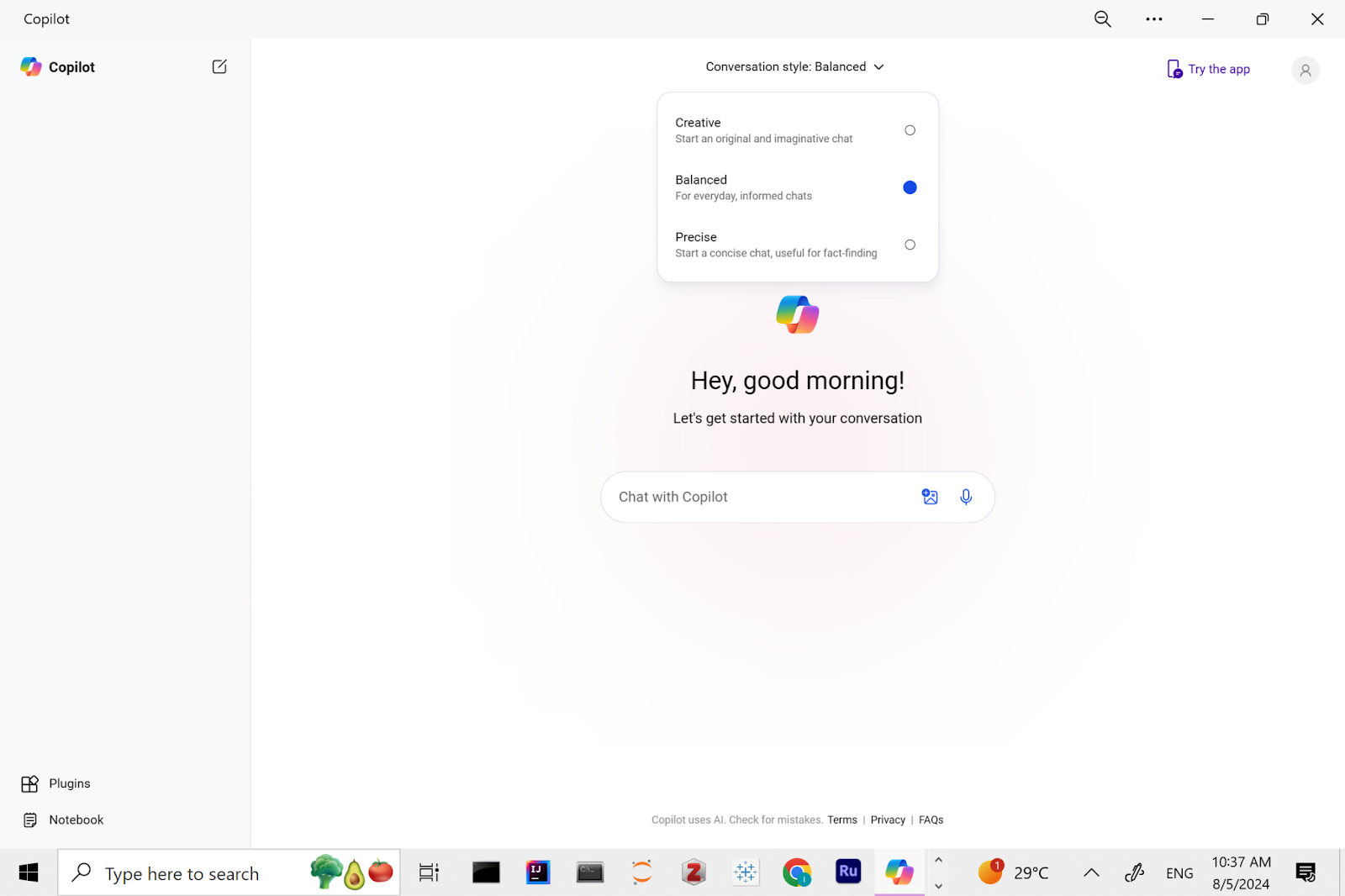Start a new chat with the compose icon
1345x896 pixels.
coord(219,66)
